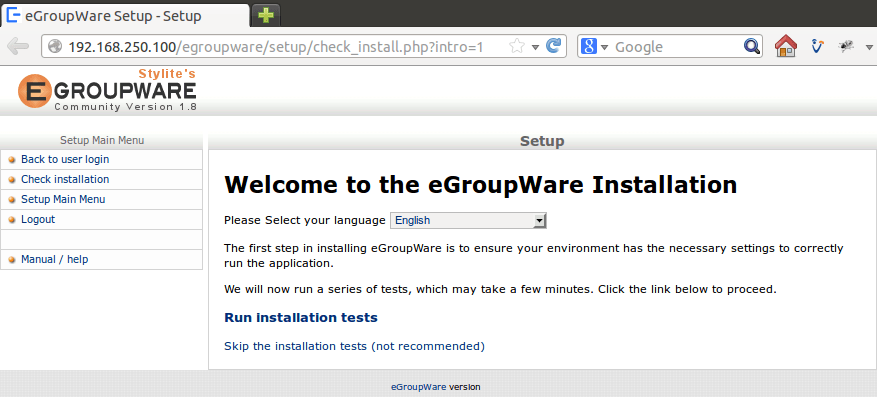Click the eGroupWare logo in the header
Screen dimensions: 877x397
click(x=107, y=89)
